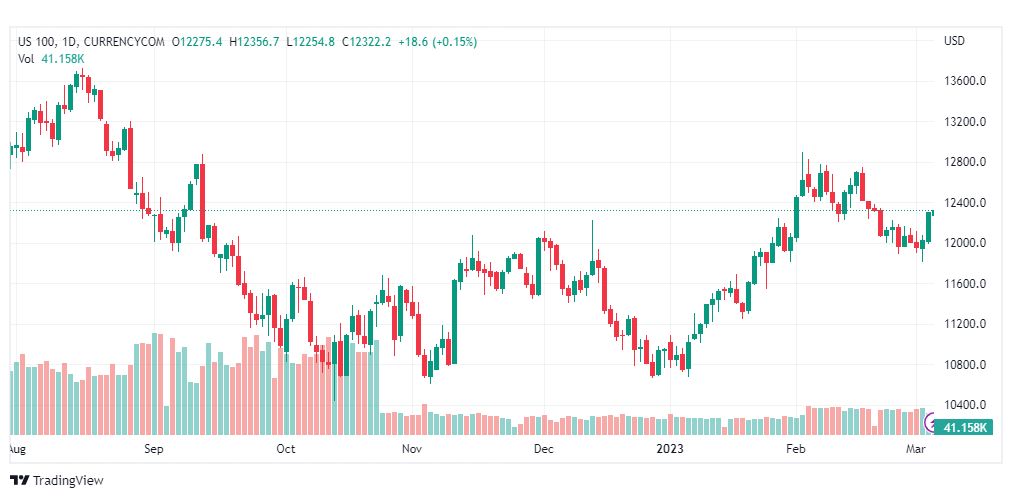Click the 41.158K value next to Vol
Screen dimensions: 1012x498
pos(62,58)
